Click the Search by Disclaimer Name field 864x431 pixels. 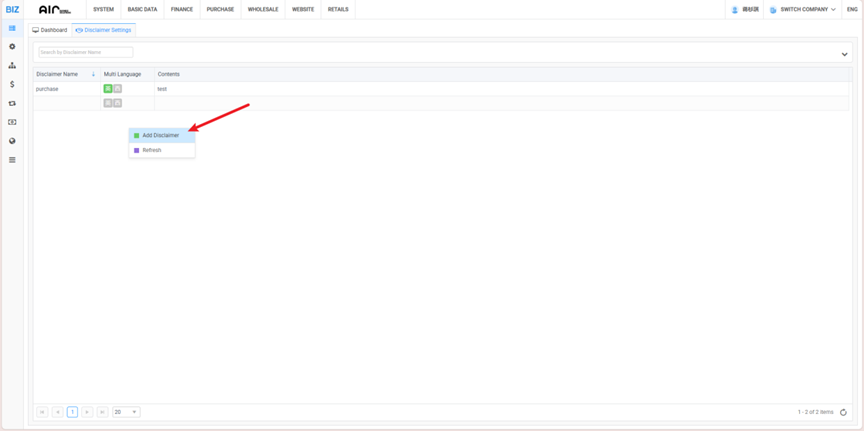click(85, 52)
